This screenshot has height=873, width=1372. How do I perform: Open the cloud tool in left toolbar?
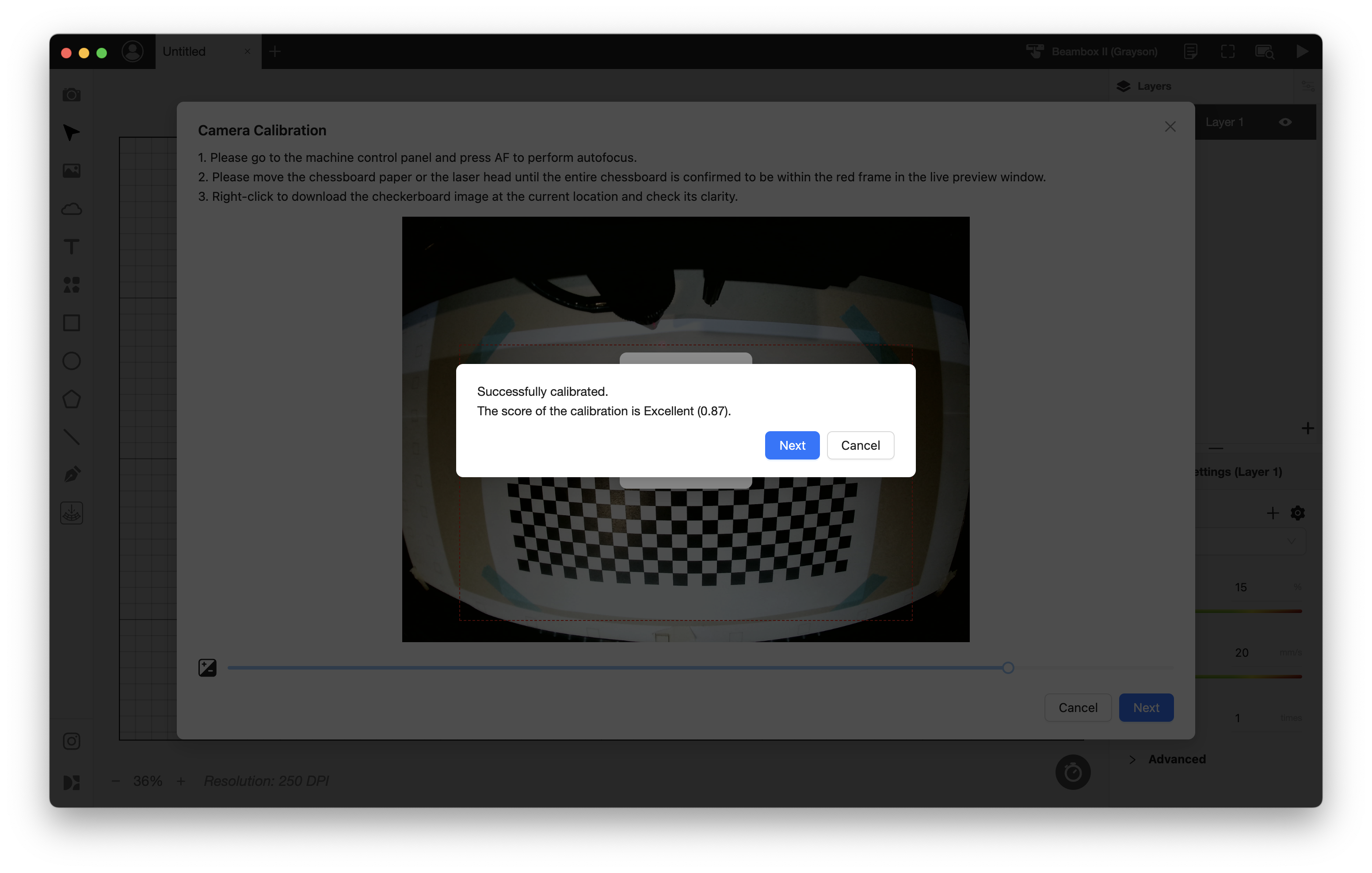(x=71, y=209)
